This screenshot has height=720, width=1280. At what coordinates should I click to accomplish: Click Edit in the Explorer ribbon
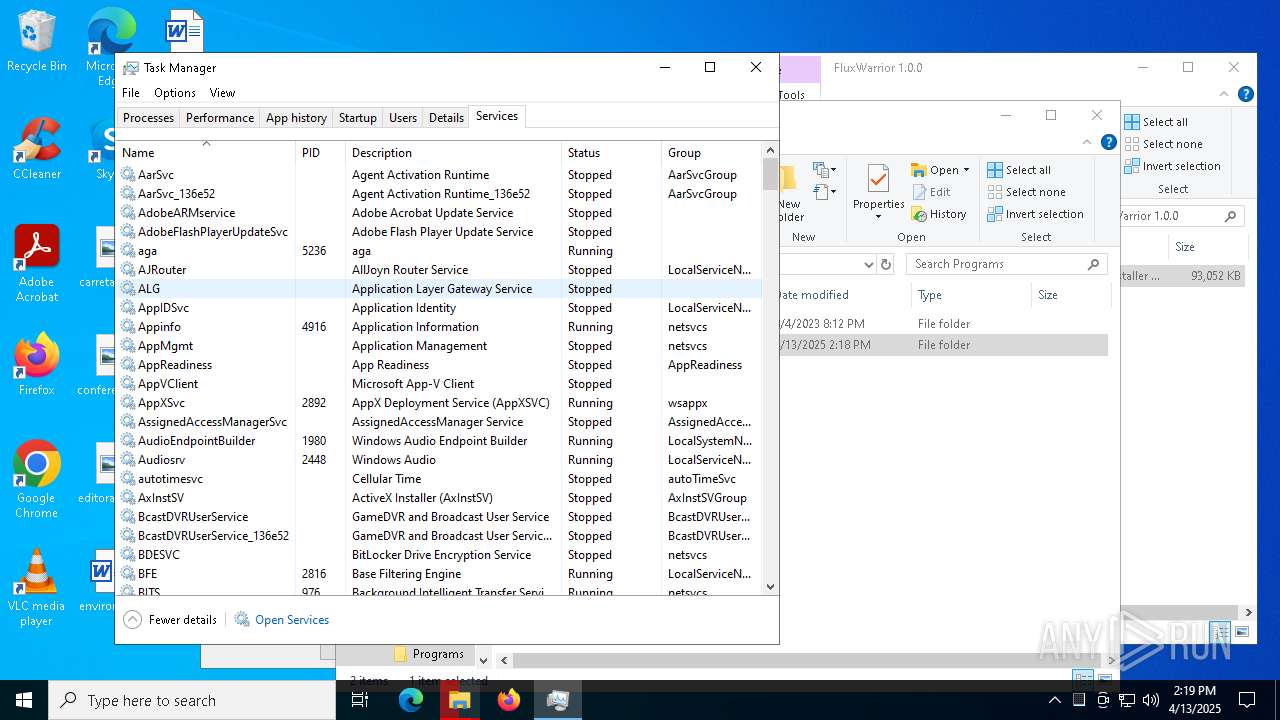(931, 192)
